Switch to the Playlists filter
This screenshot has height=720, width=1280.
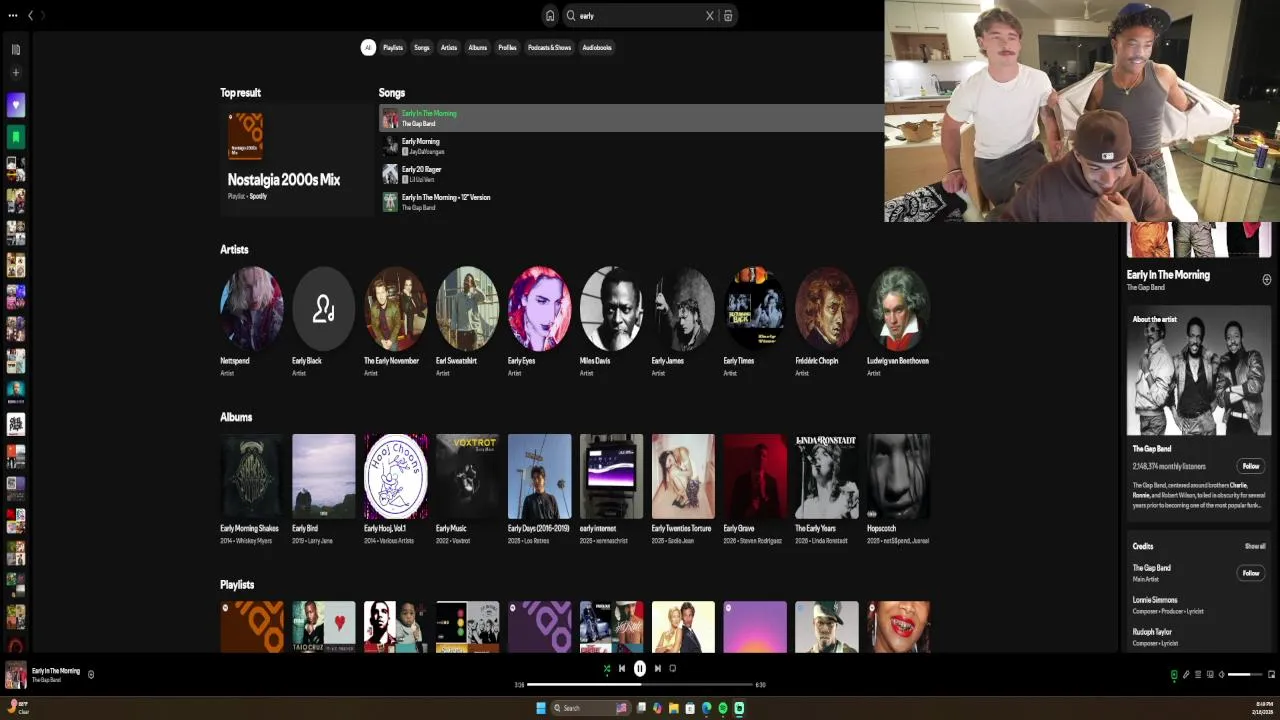[x=393, y=47]
